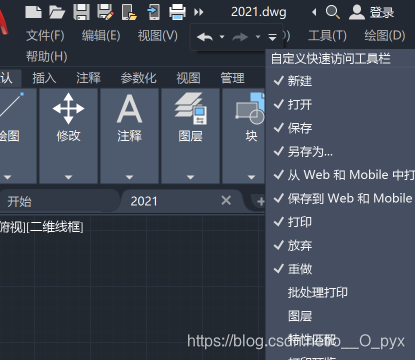Viewport: 415px width, 360px height.
Task: Open the 文件(F) menu
Action: click(45, 35)
